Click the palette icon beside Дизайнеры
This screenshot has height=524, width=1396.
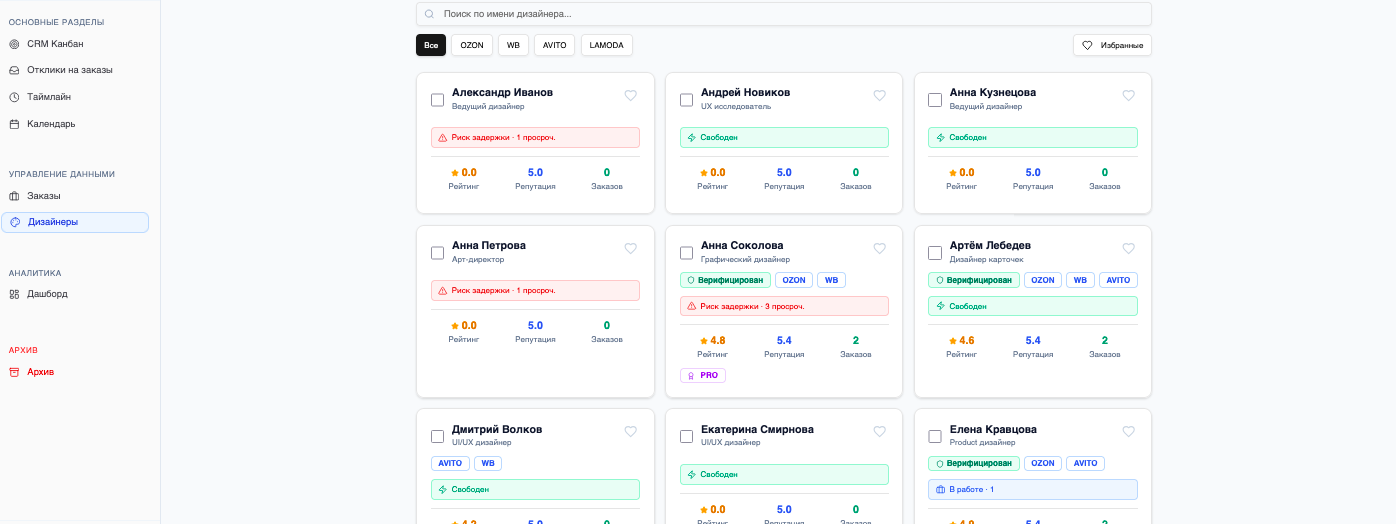[x=15, y=222]
